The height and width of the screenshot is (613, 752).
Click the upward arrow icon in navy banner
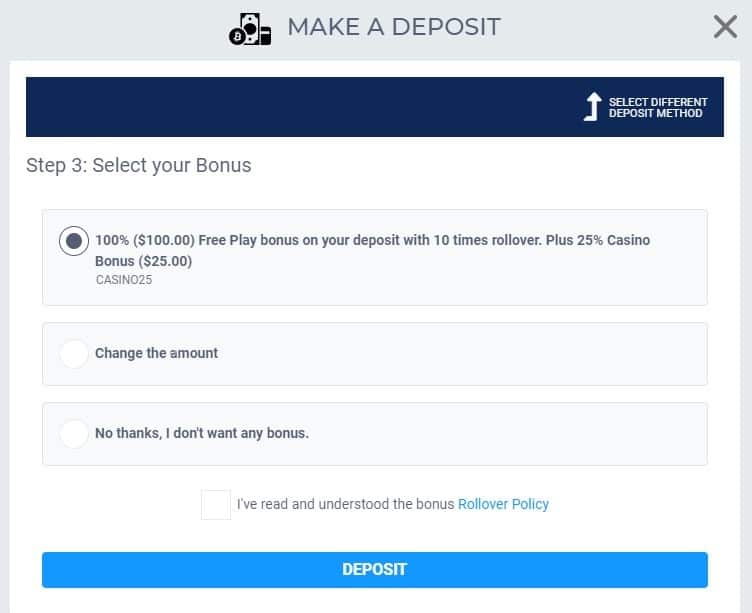[x=593, y=106]
